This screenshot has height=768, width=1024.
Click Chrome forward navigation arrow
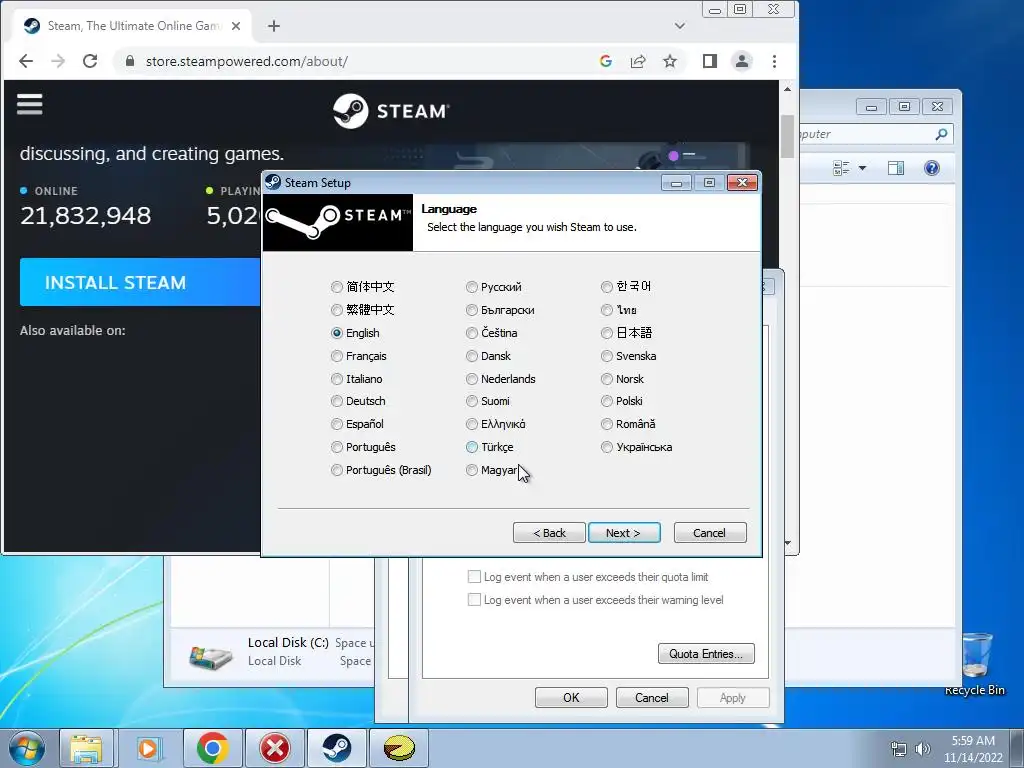(x=58, y=61)
